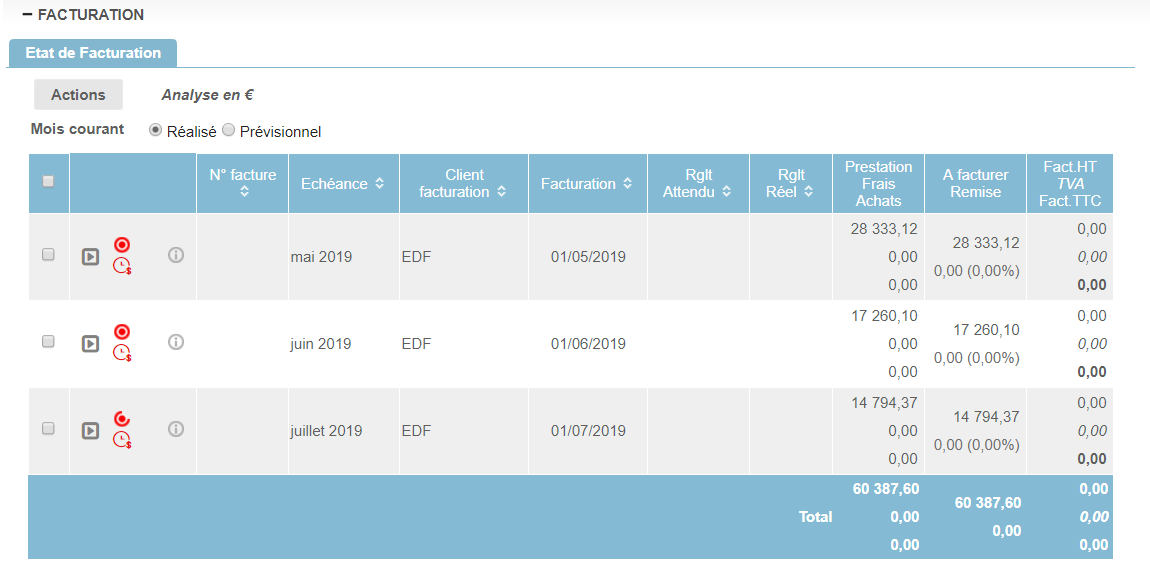This screenshot has width=1150, height=564.
Task: Sort by the Client facturation column
Action: tap(462, 183)
